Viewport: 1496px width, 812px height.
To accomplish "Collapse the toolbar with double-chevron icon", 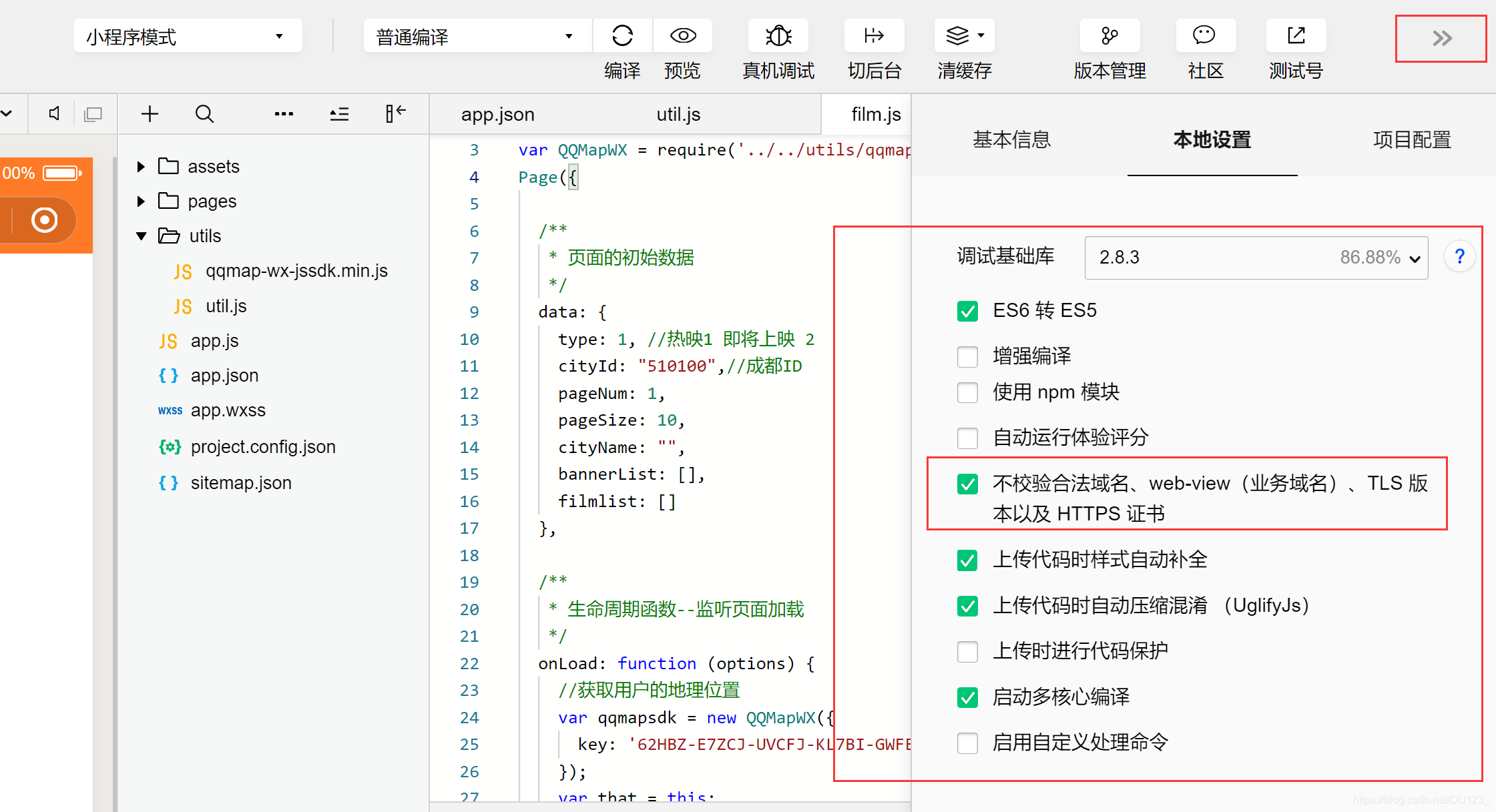I will (1442, 39).
